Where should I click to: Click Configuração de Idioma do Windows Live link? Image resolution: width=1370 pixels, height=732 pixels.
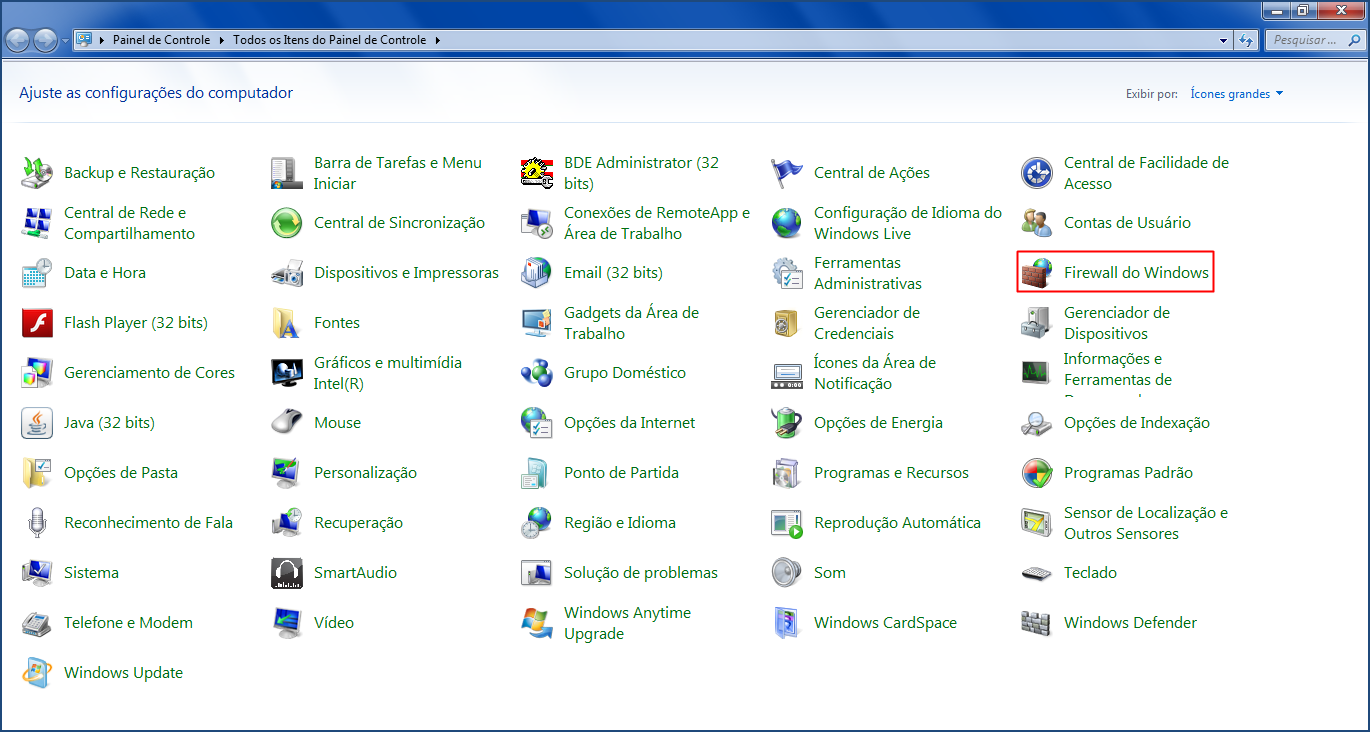point(908,223)
